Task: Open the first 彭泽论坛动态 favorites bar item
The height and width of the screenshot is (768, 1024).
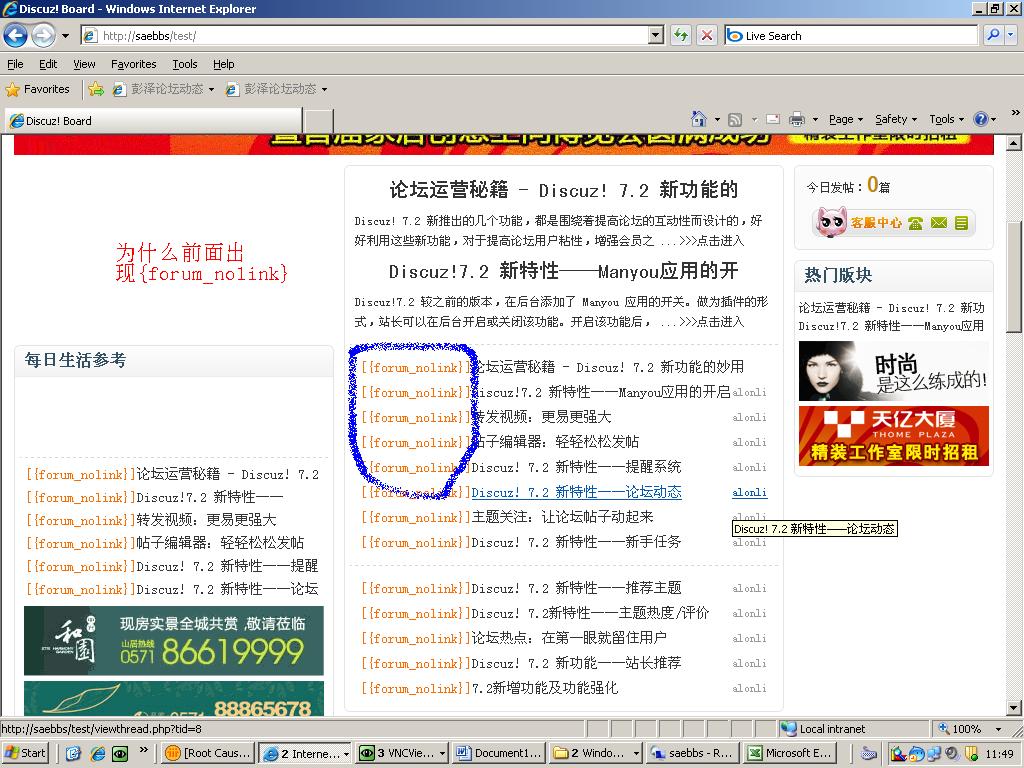Action: pyautogui.click(x=163, y=89)
